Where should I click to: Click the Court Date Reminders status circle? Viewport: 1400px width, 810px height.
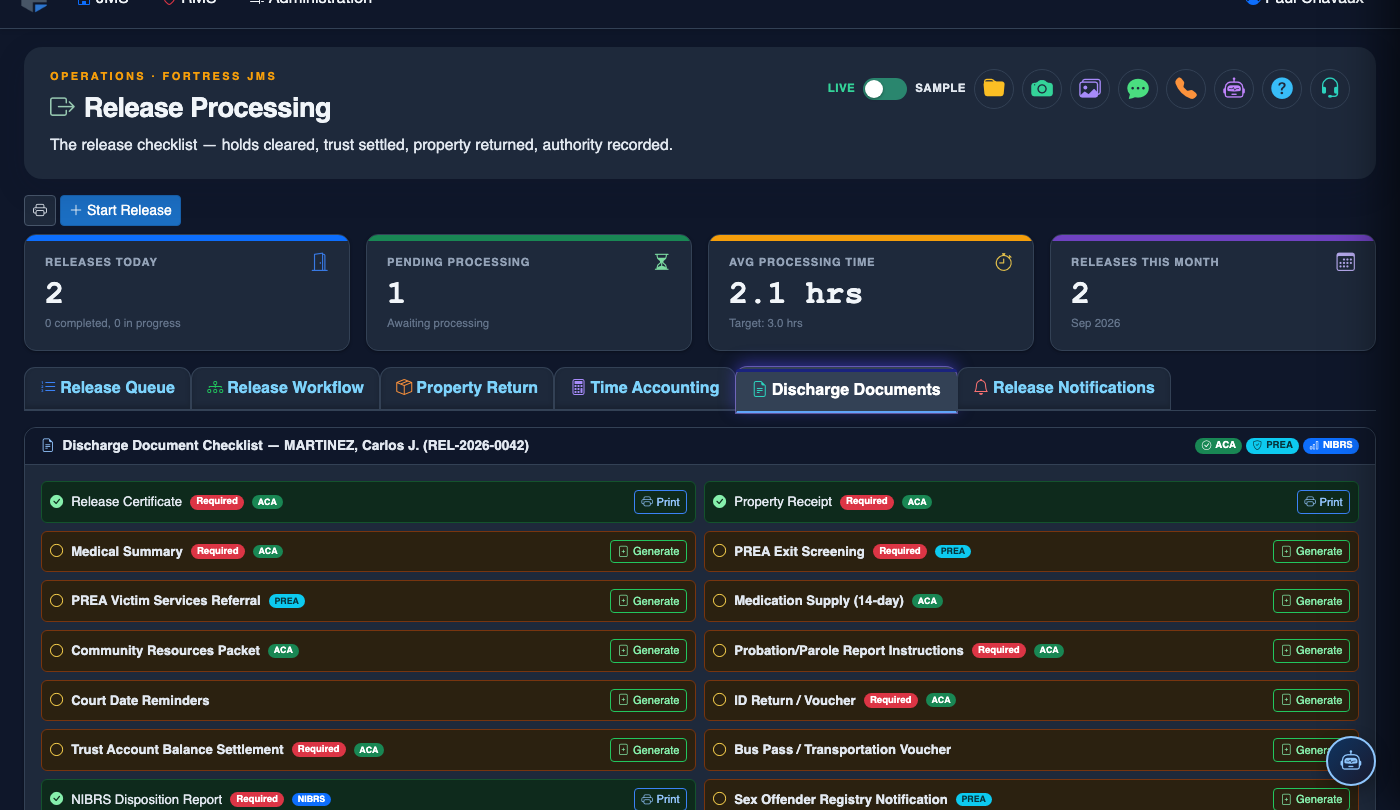point(57,700)
